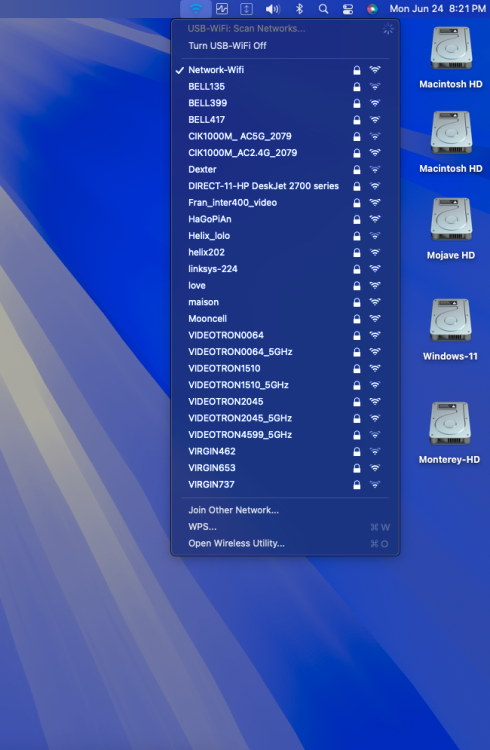
Task: Connect to VIDEOTRON0064_5GHz
Action: (x=285, y=352)
